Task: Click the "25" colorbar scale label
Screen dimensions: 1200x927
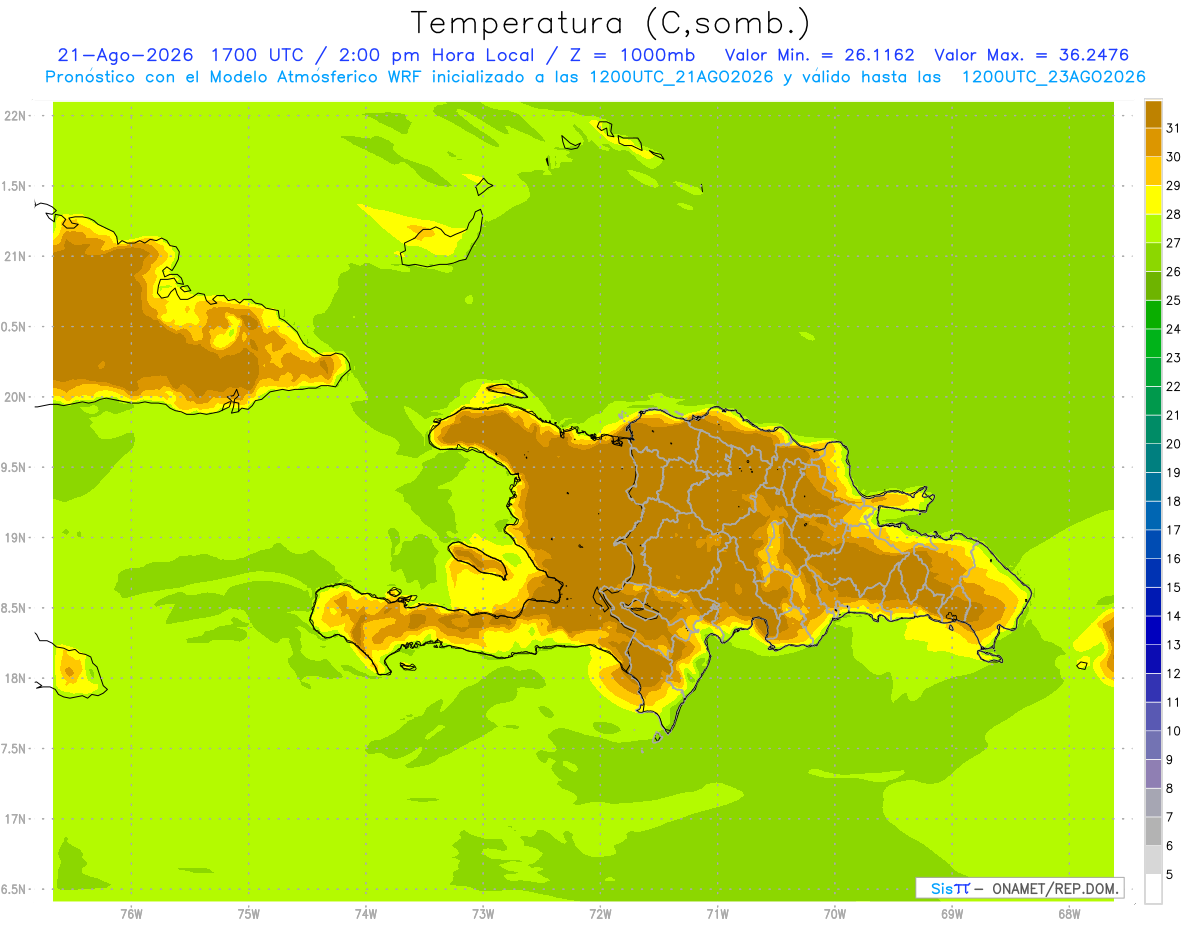Action: coord(1173,300)
